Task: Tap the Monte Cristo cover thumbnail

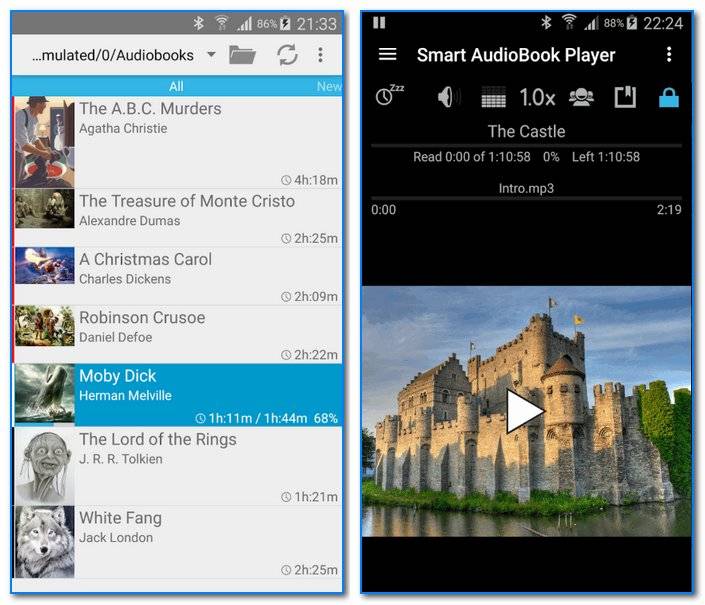Action: pos(44,209)
